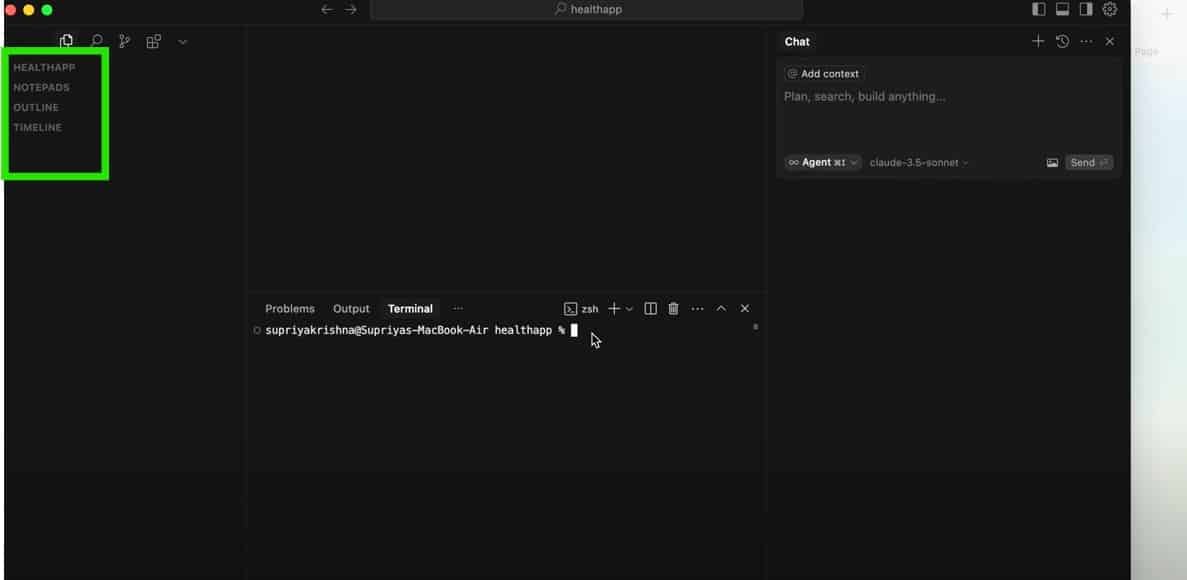Toggle the secondary sidebar layout button

pyautogui.click(x=1086, y=9)
